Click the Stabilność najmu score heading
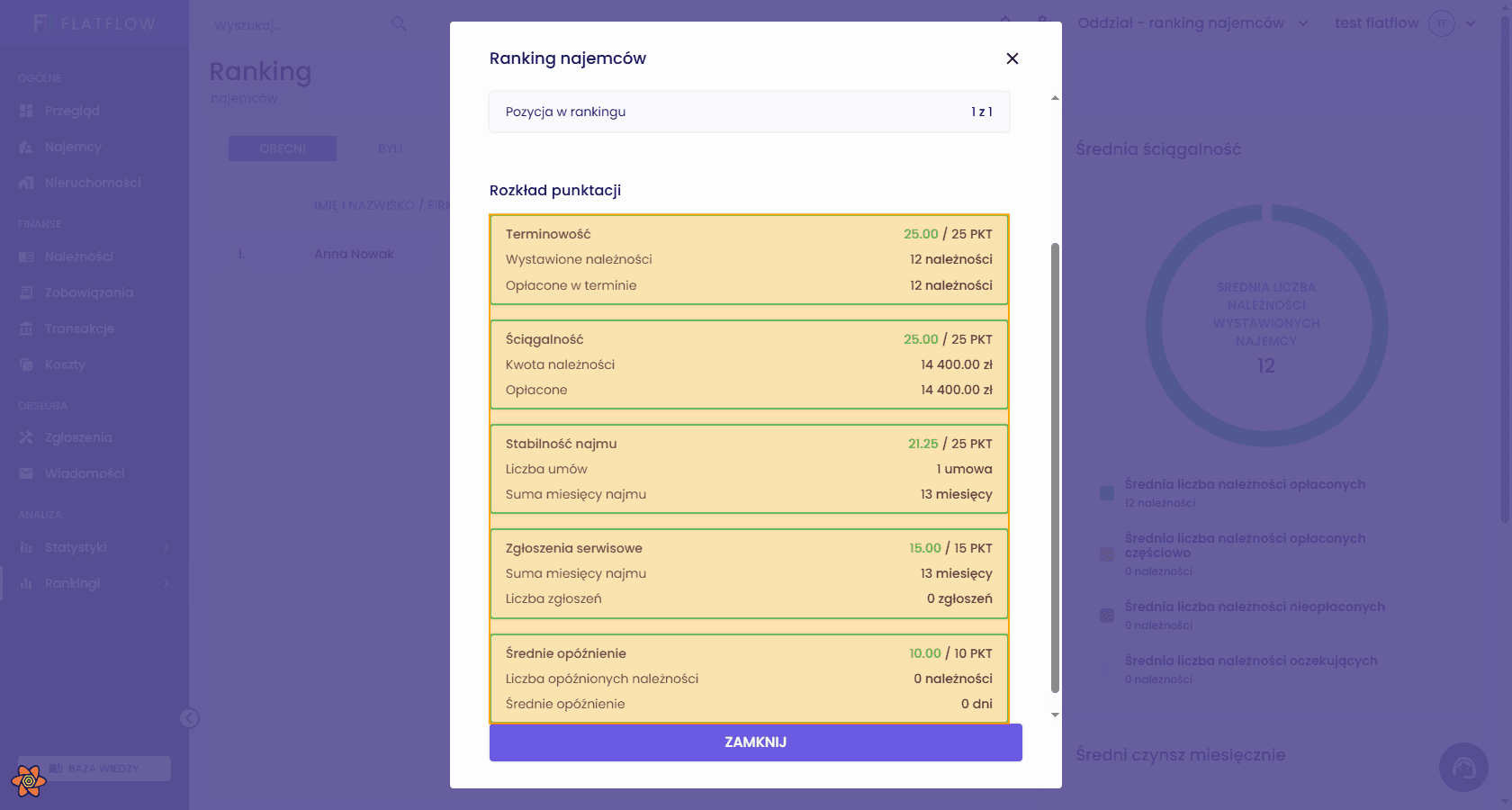 click(x=562, y=444)
